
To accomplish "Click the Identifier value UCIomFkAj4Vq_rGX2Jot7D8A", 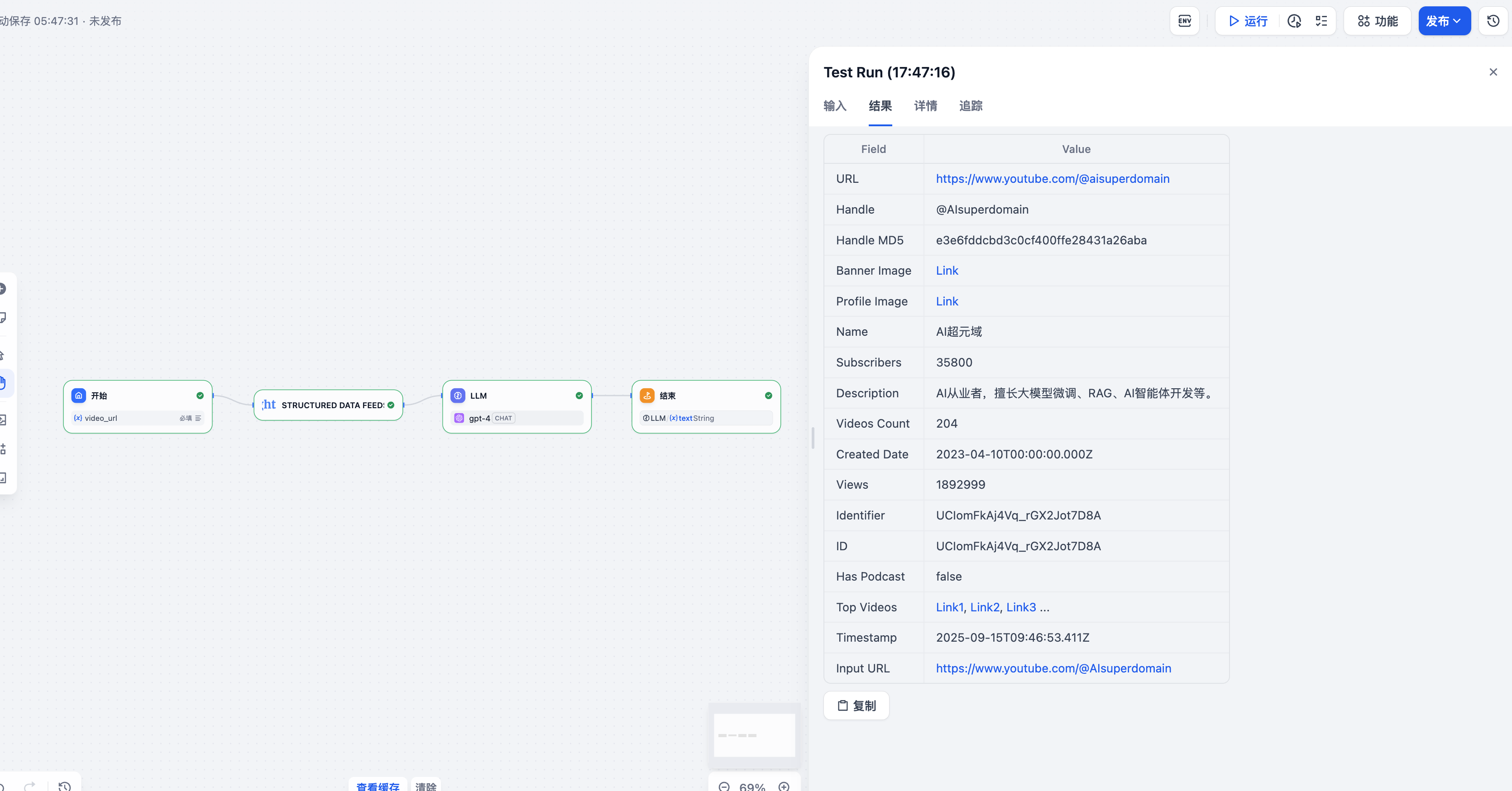I will tap(1019, 515).
